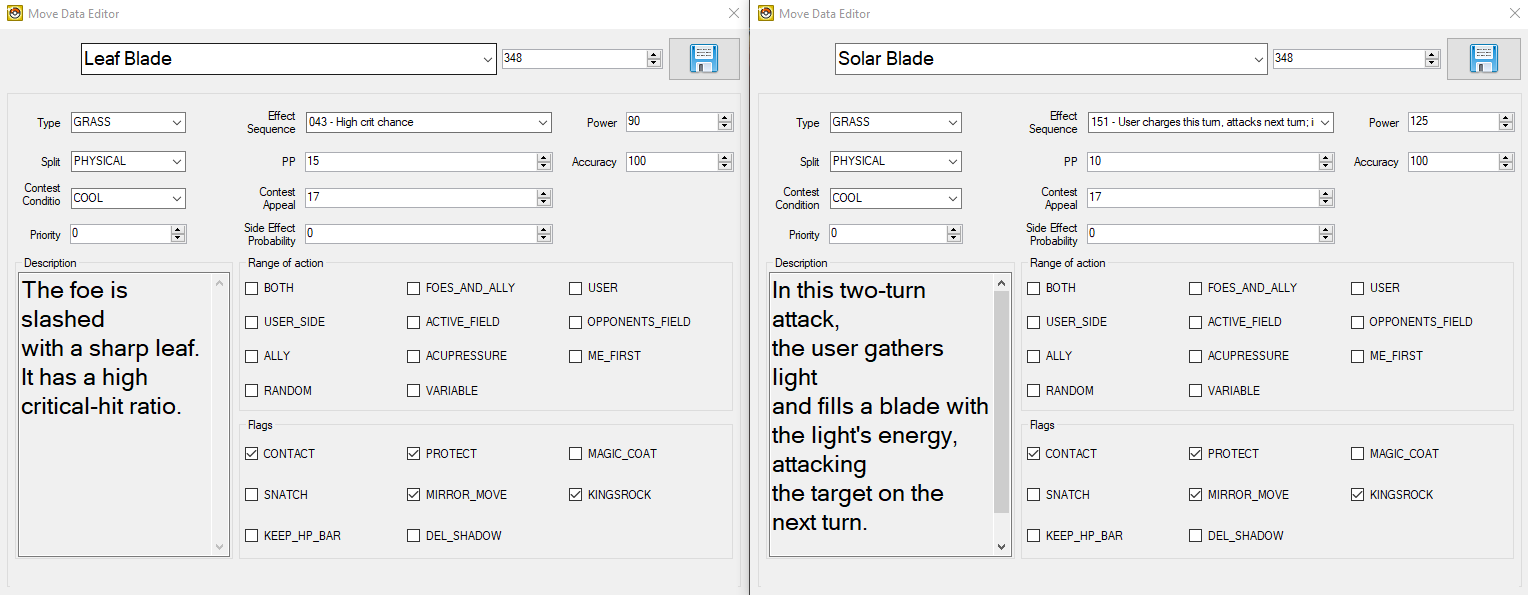Click the Power stepper for Leaf Blade
Screen dimensions: 1528x595
pyautogui.click(x=725, y=122)
